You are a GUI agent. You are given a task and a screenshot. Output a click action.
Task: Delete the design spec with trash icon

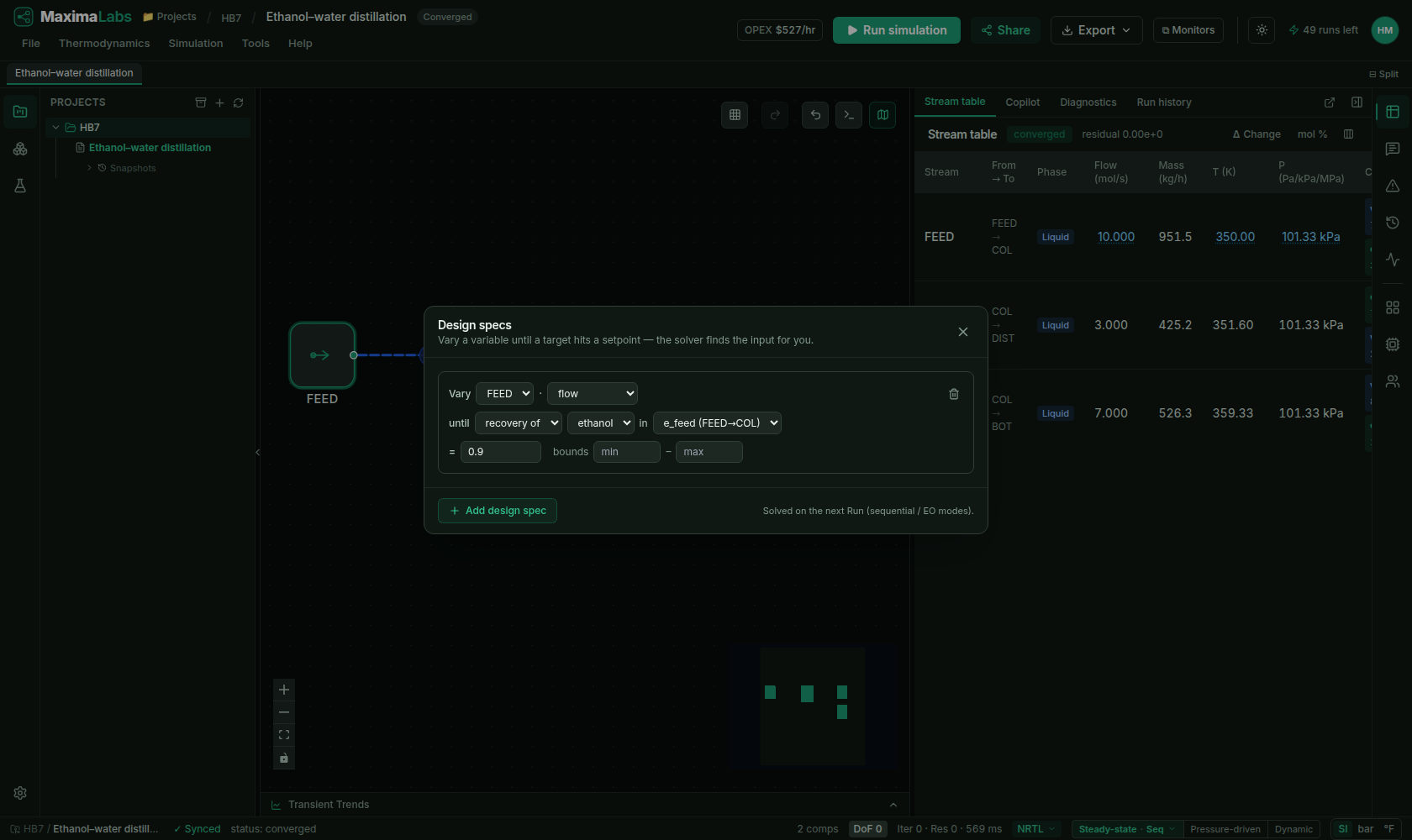coord(954,394)
